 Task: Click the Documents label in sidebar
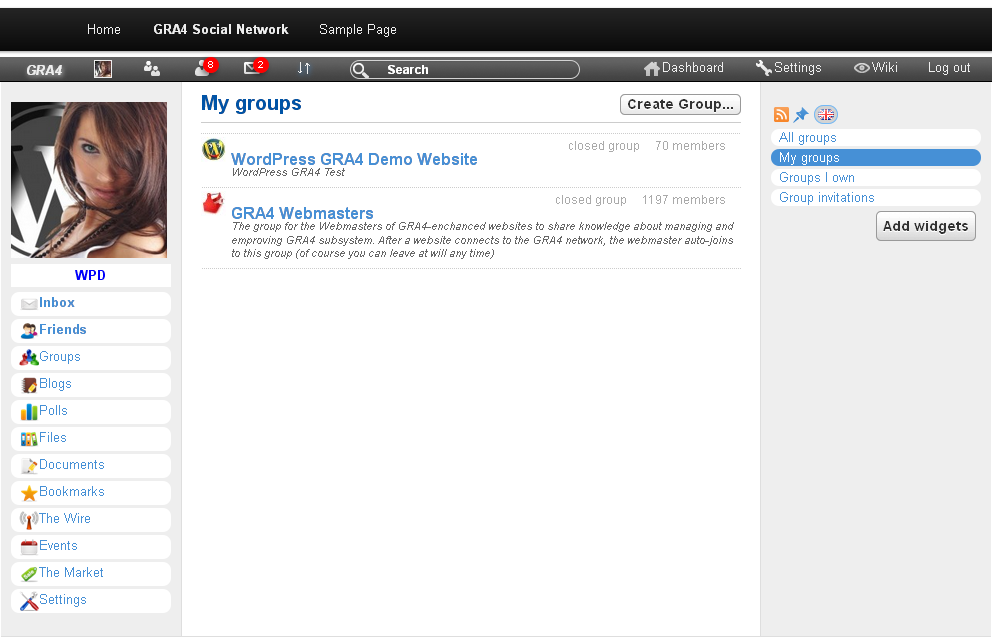tap(71, 465)
